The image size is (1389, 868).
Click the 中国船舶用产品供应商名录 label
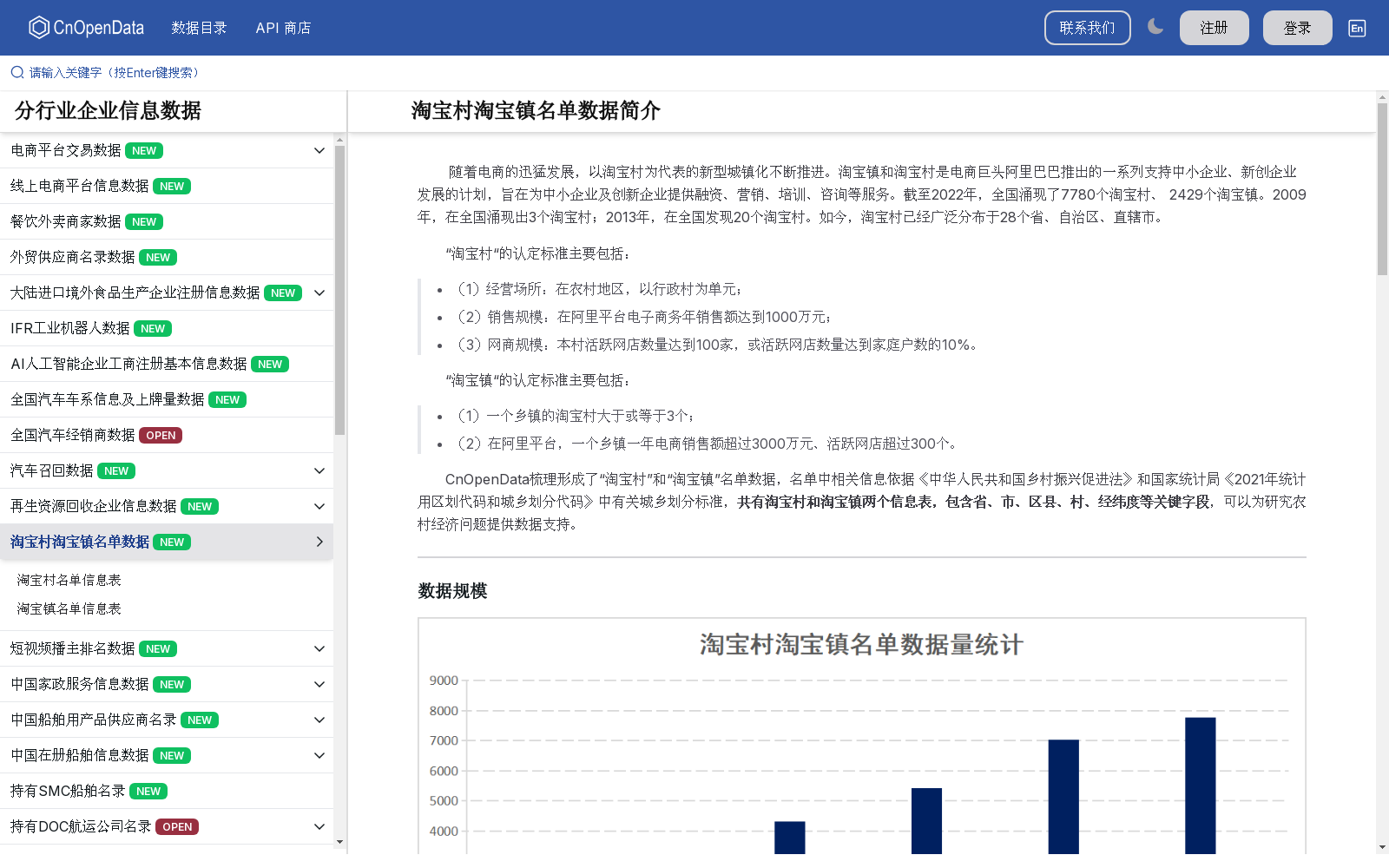pos(94,720)
